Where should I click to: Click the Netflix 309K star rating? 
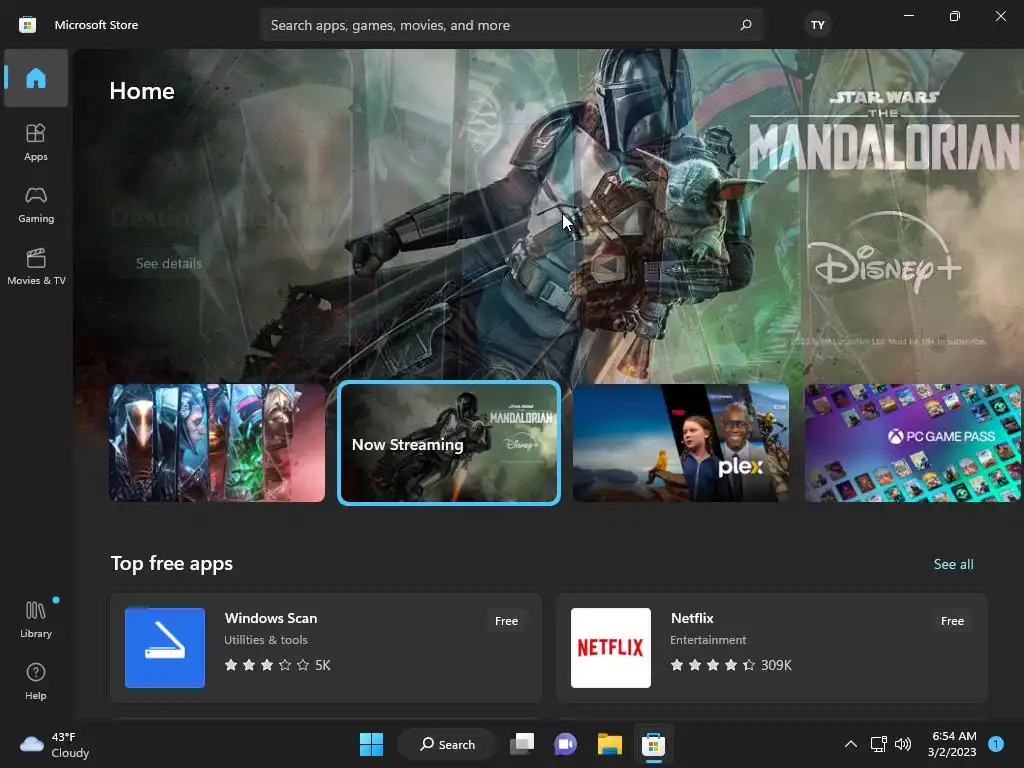pyautogui.click(x=731, y=665)
